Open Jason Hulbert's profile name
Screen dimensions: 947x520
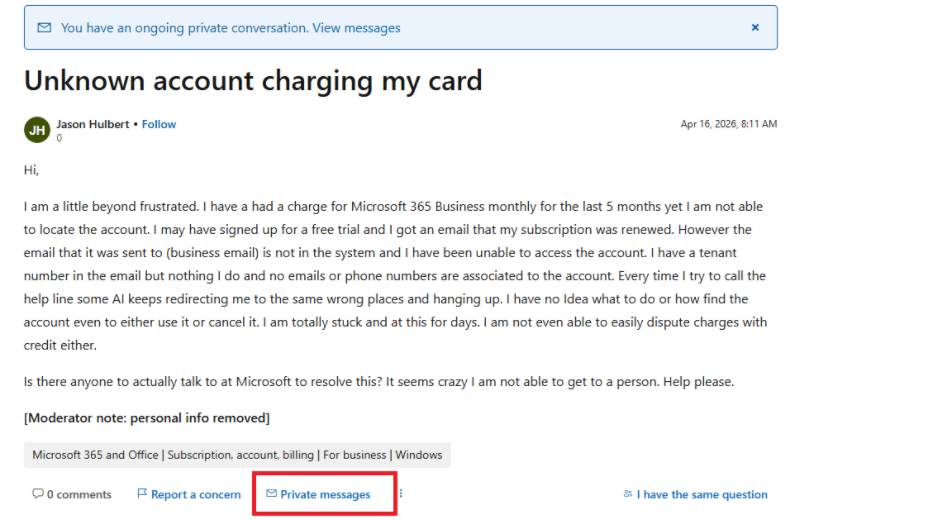click(92, 124)
